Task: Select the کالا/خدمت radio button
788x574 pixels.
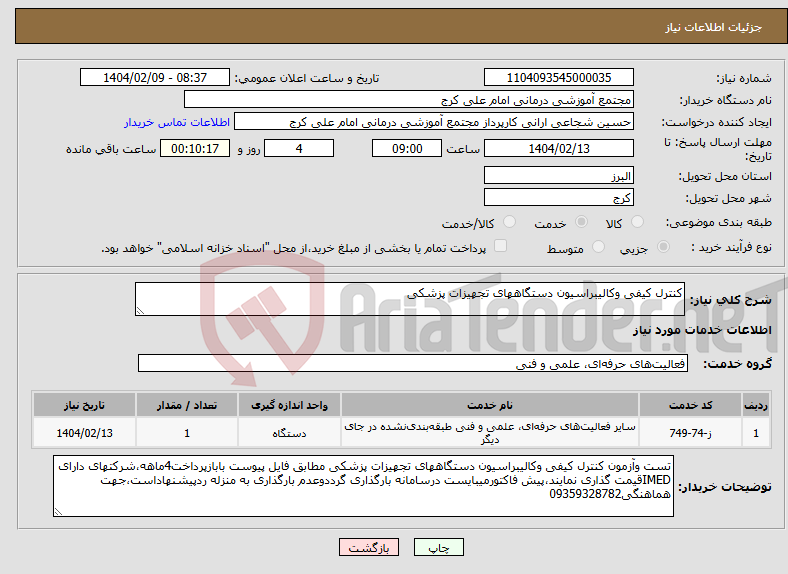Action: point(510,222)
